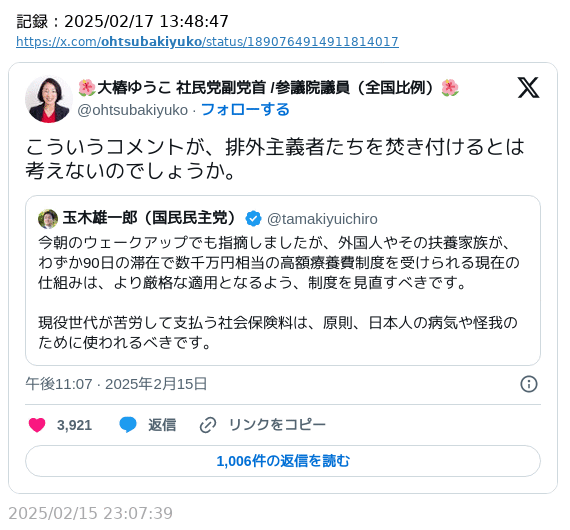
Task: Open the quoted tweet body text
Action: [278, 293]
